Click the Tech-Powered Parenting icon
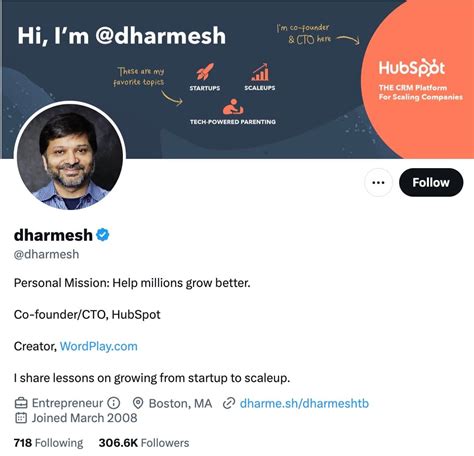The image size is (474, 456). click(233, 107)
